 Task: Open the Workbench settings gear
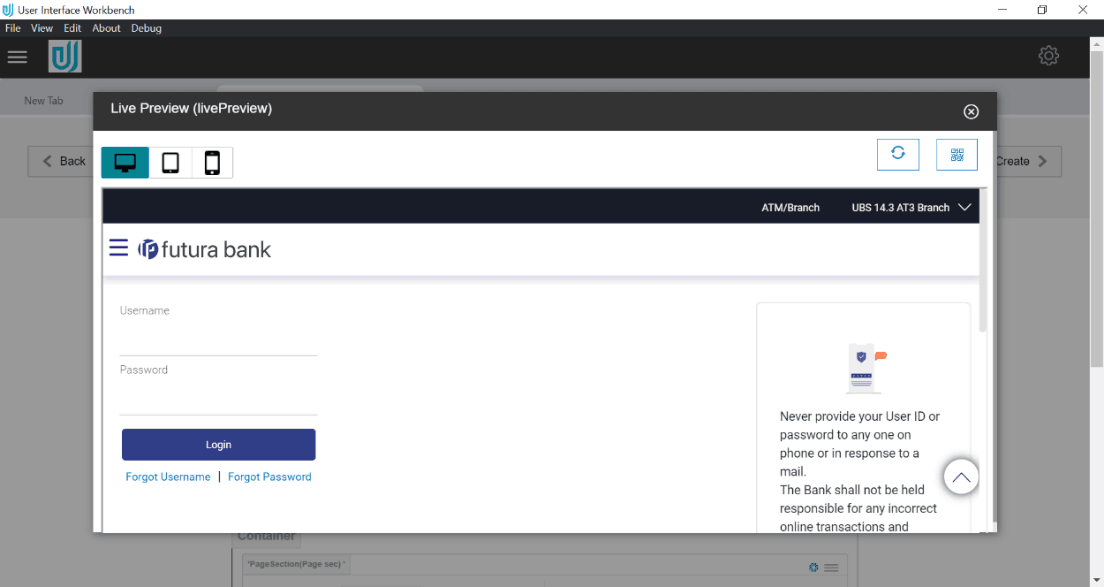click(x=1048, y=55)
